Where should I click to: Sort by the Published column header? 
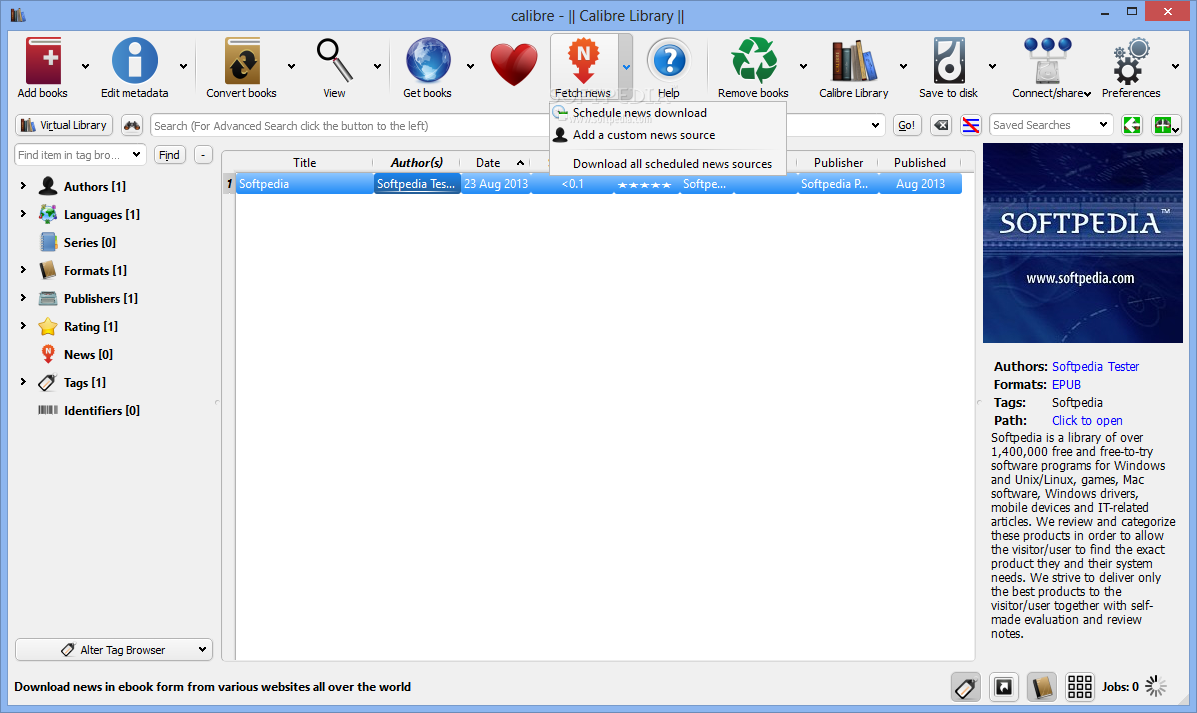pos(920,163)
